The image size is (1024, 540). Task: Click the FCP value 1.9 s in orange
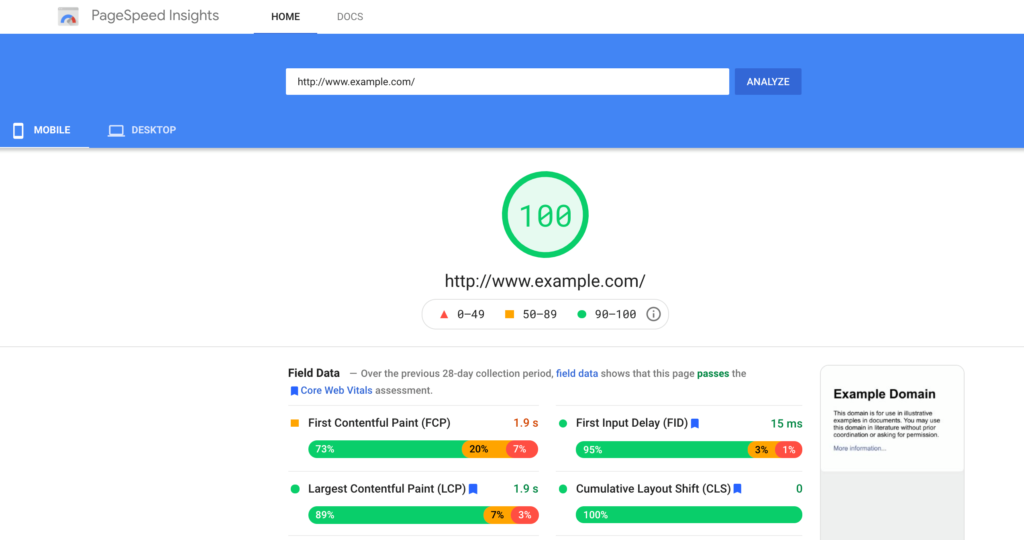click(x=526, y=423)
